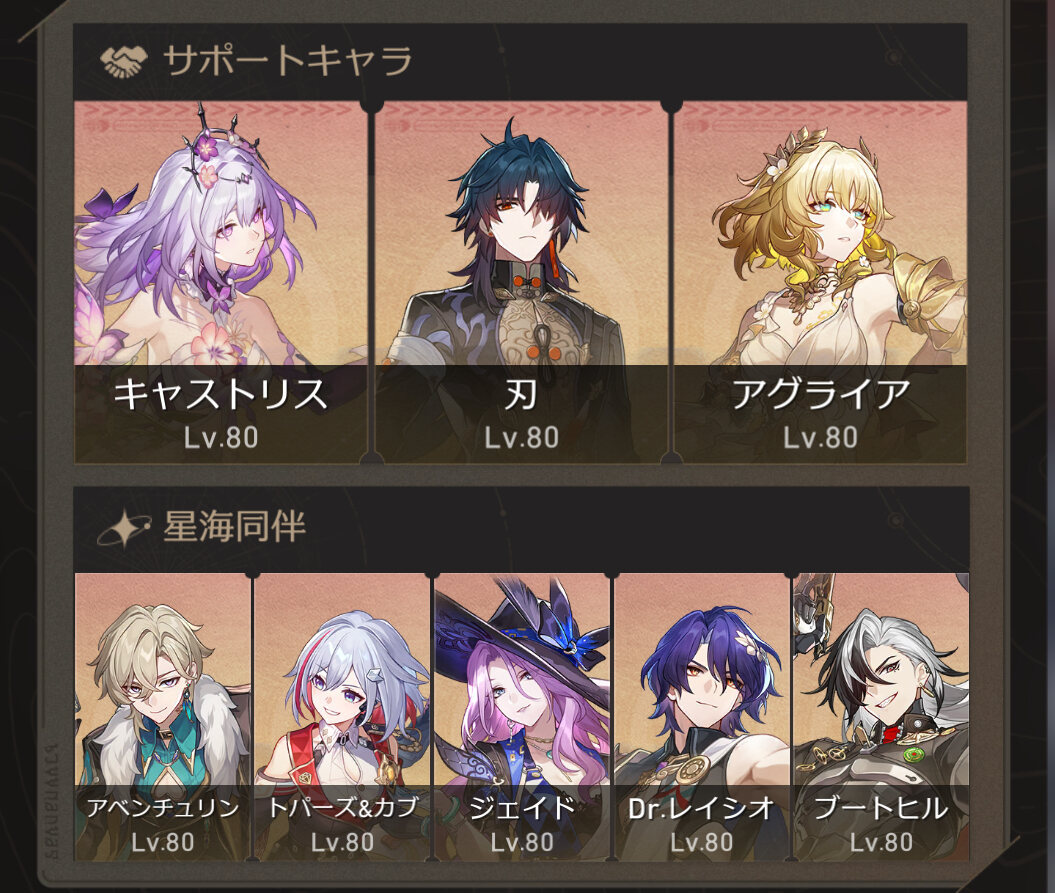Click the ジェイド companion portrait
This screenshot has height=893, width=1055.
pyautogui.click(x=522, y=717)
